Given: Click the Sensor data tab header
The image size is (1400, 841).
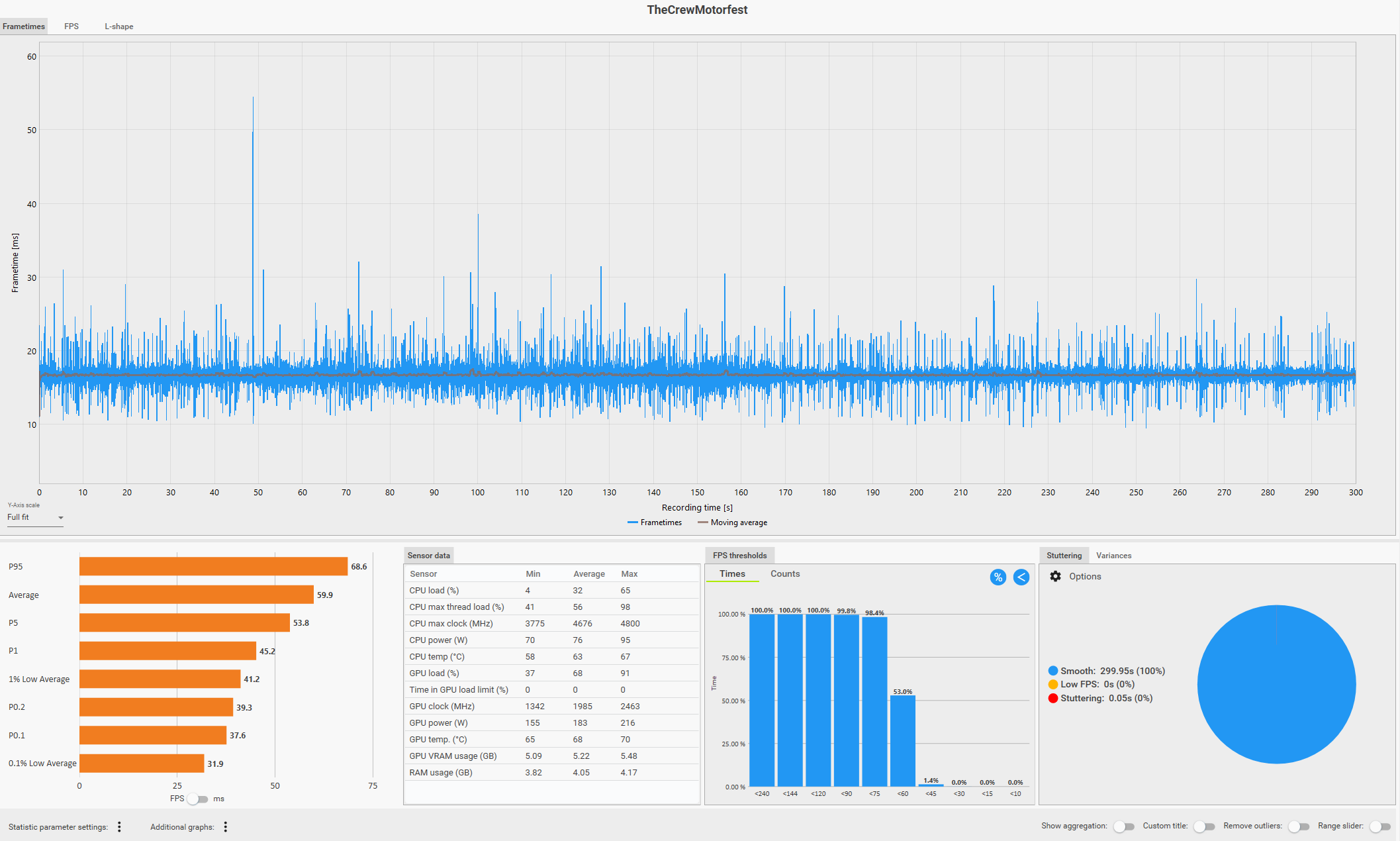Looking at the screenshot, I should [428, 556].
